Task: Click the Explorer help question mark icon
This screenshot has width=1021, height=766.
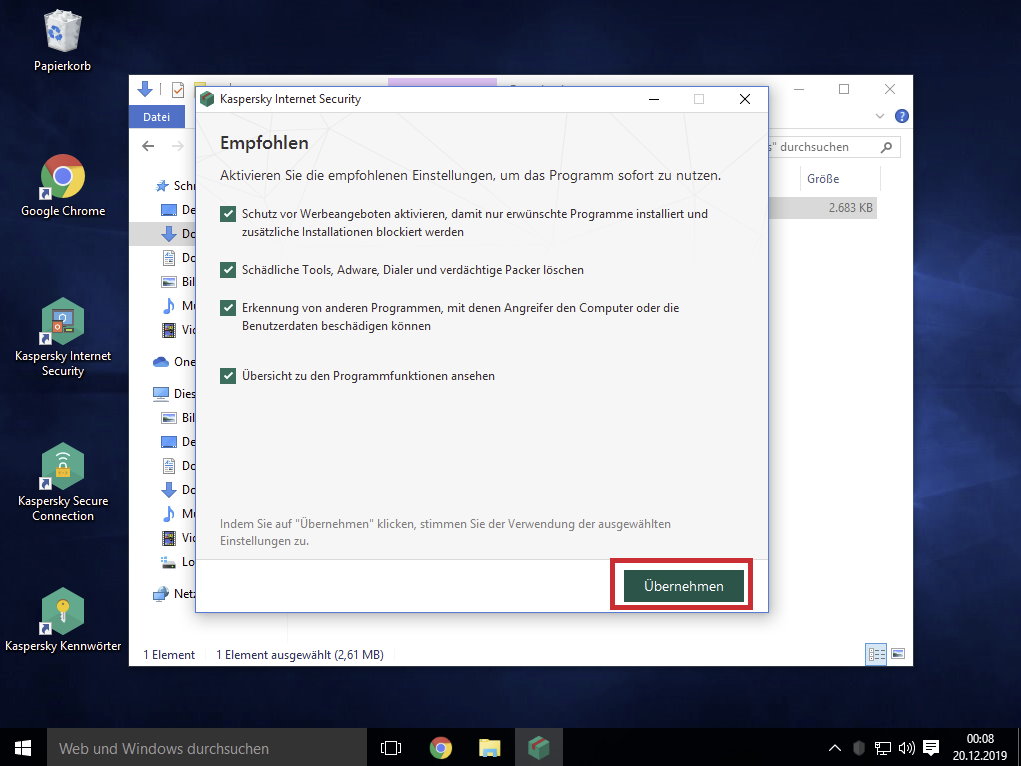Action: [902, 116]
